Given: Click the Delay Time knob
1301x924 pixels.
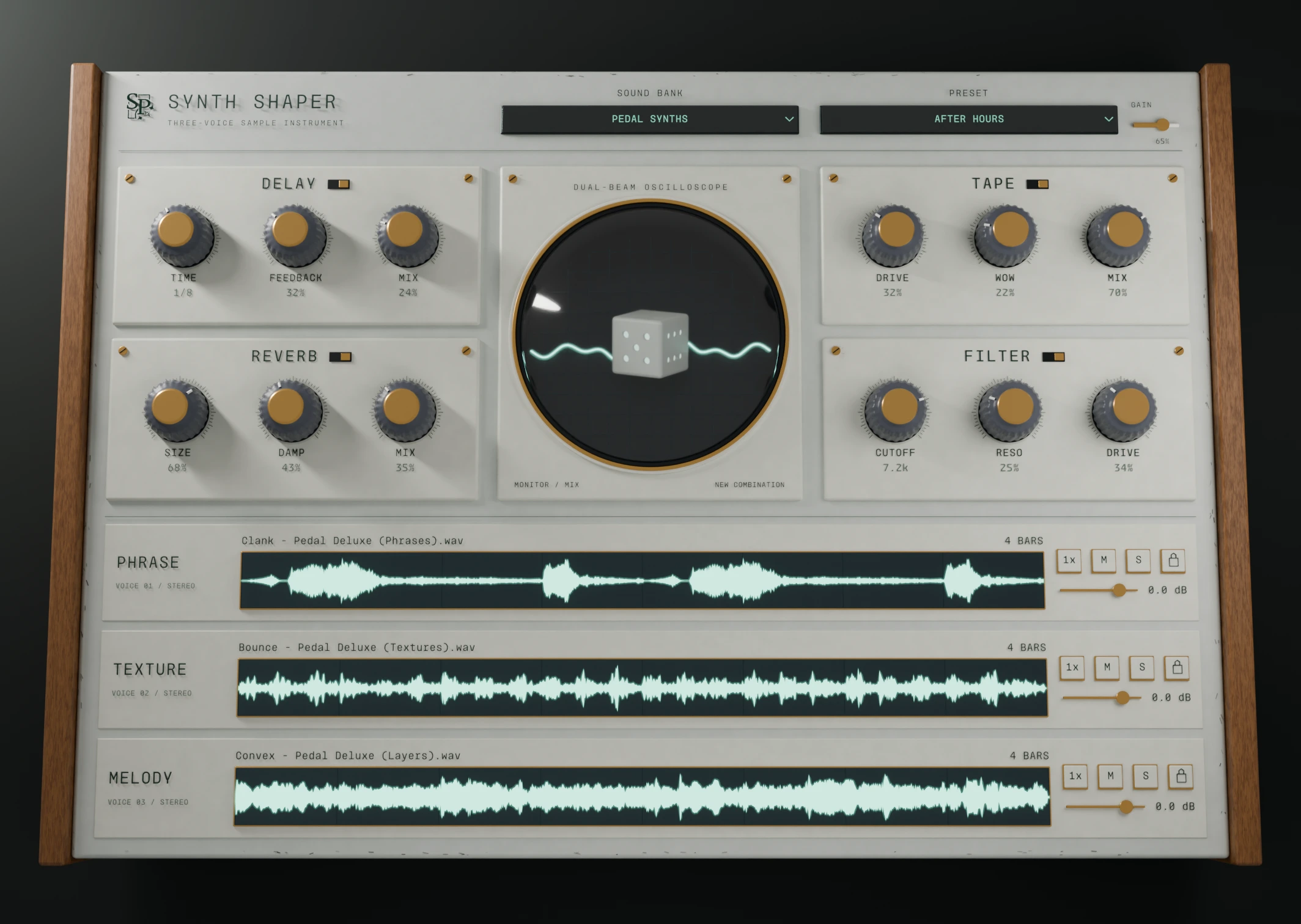Looking at the screenshot, I should click(x=182, y=235).
